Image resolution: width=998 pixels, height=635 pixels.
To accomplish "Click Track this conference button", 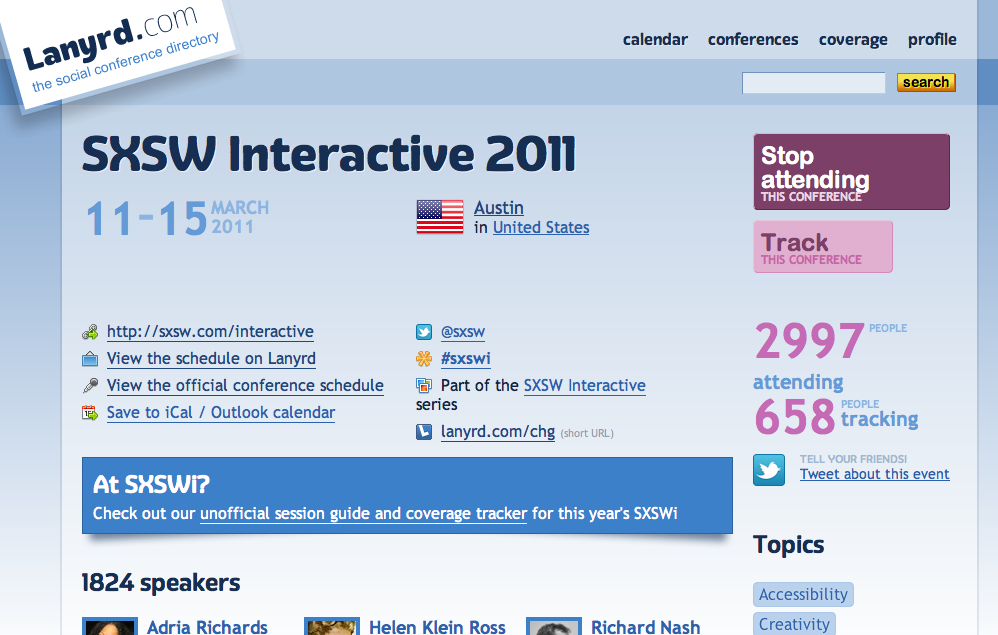I will [823, 247].
